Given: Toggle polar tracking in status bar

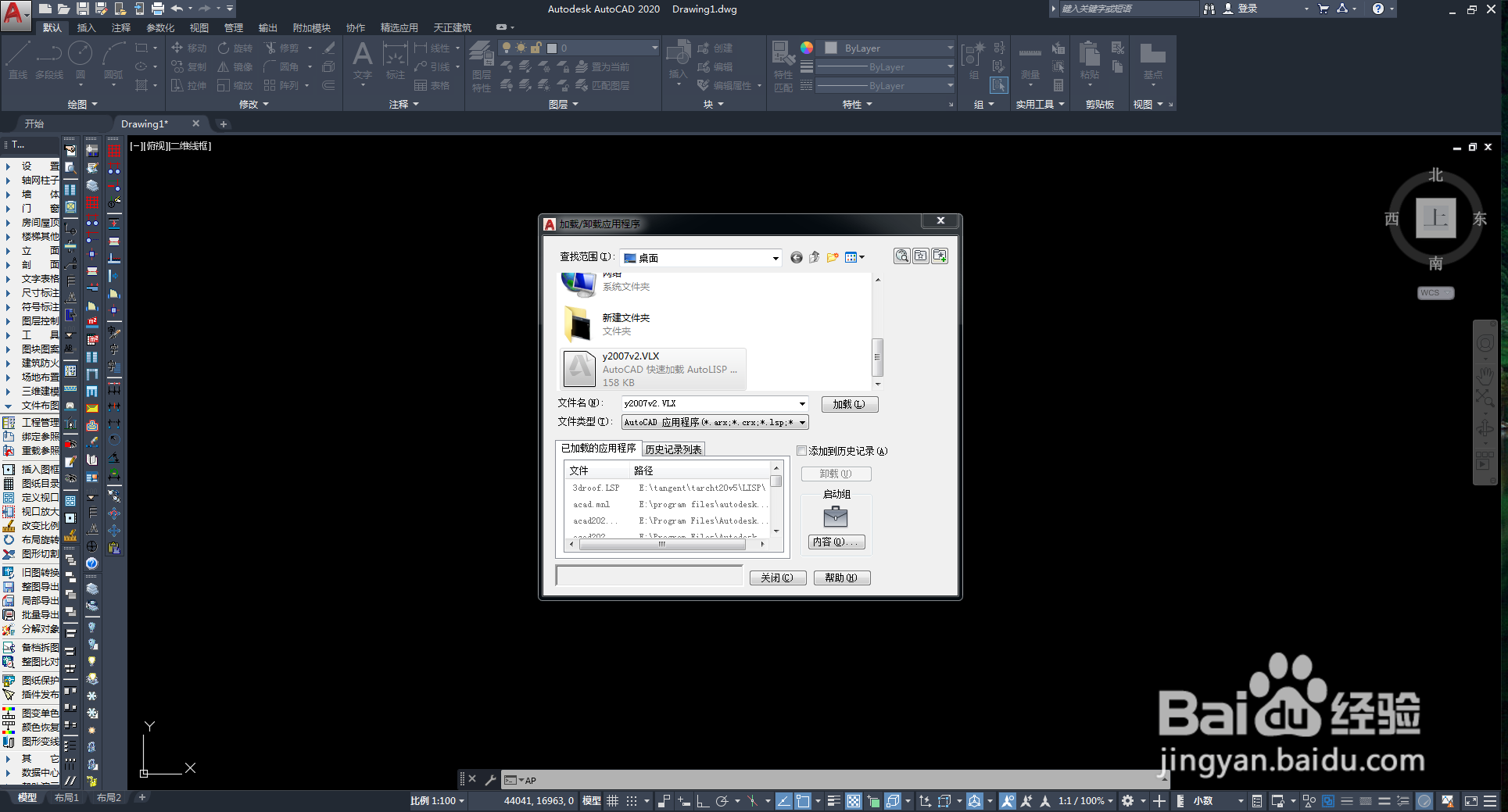Looking at the screenshot, I should [x=722, y=800].
